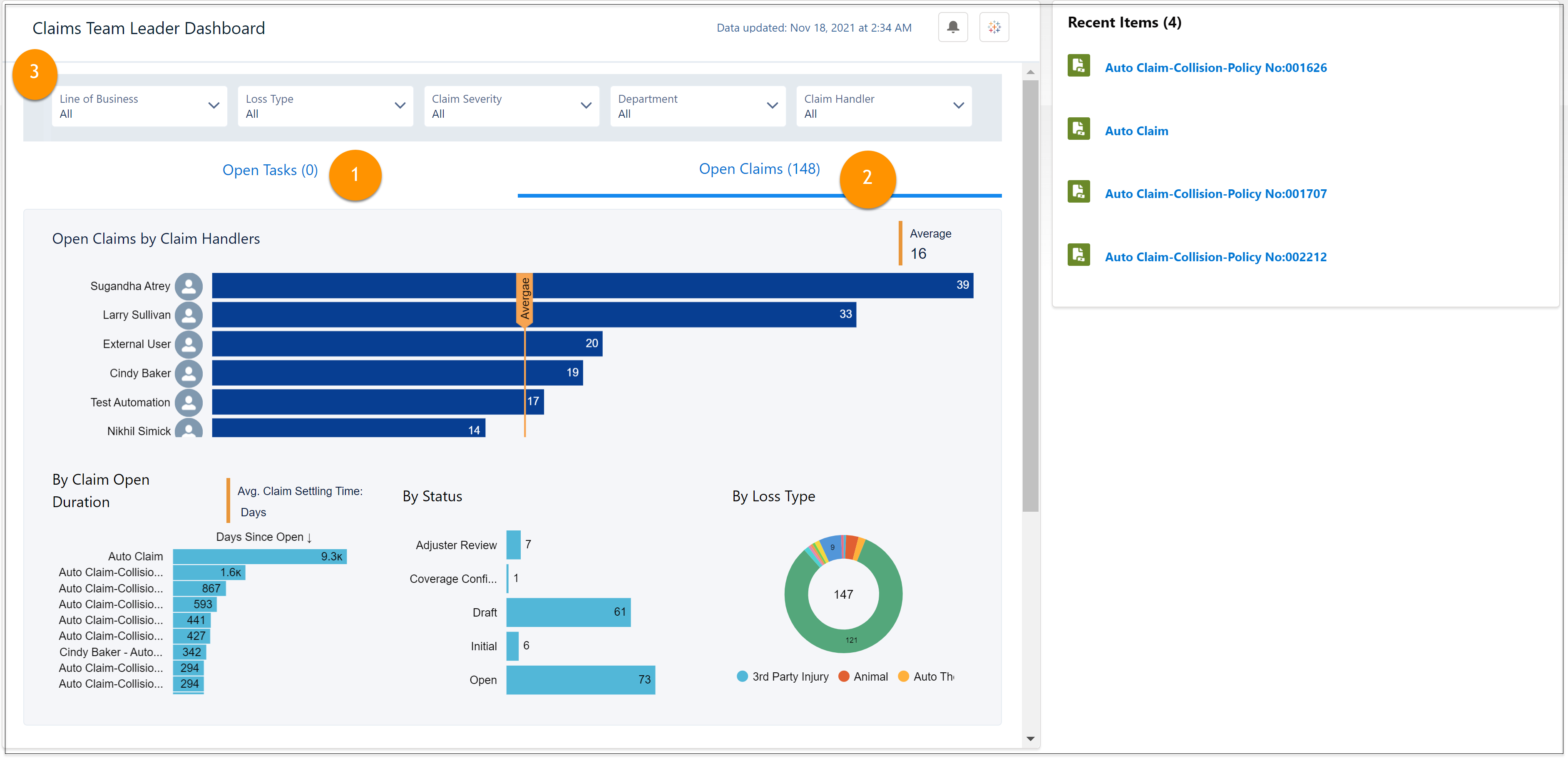The width and height of the screenshot is (1568, 758).
Task: Click the Coverage Confi... status bar
Action: pos(508,579)
